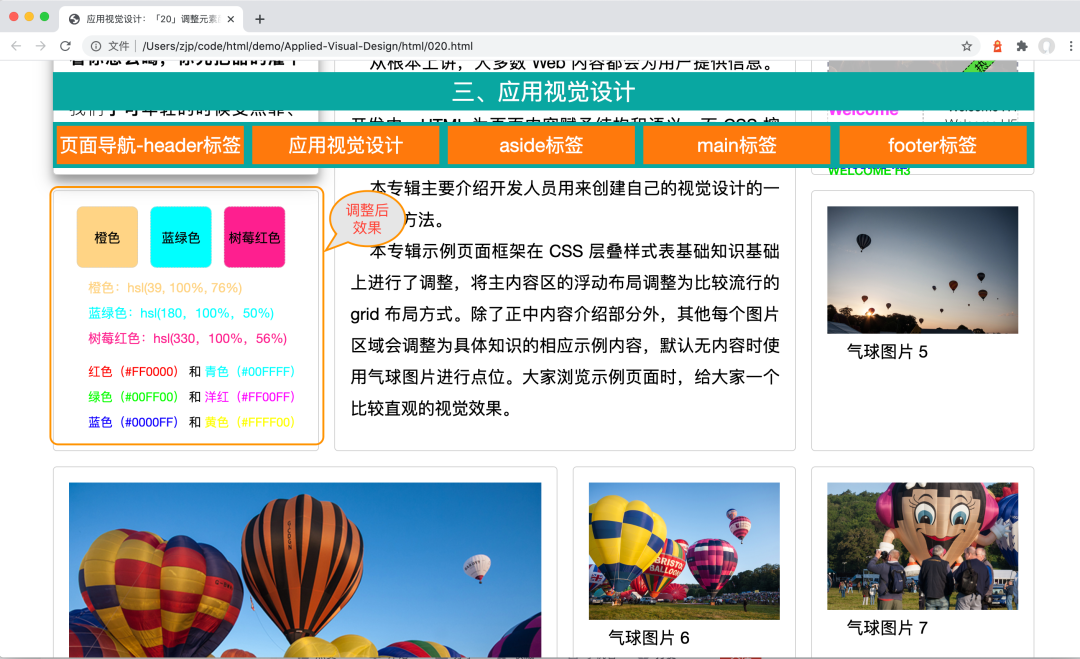Open the aside标签 nav item
Viewport: 1080px width, 659px height.
[541, 145]
